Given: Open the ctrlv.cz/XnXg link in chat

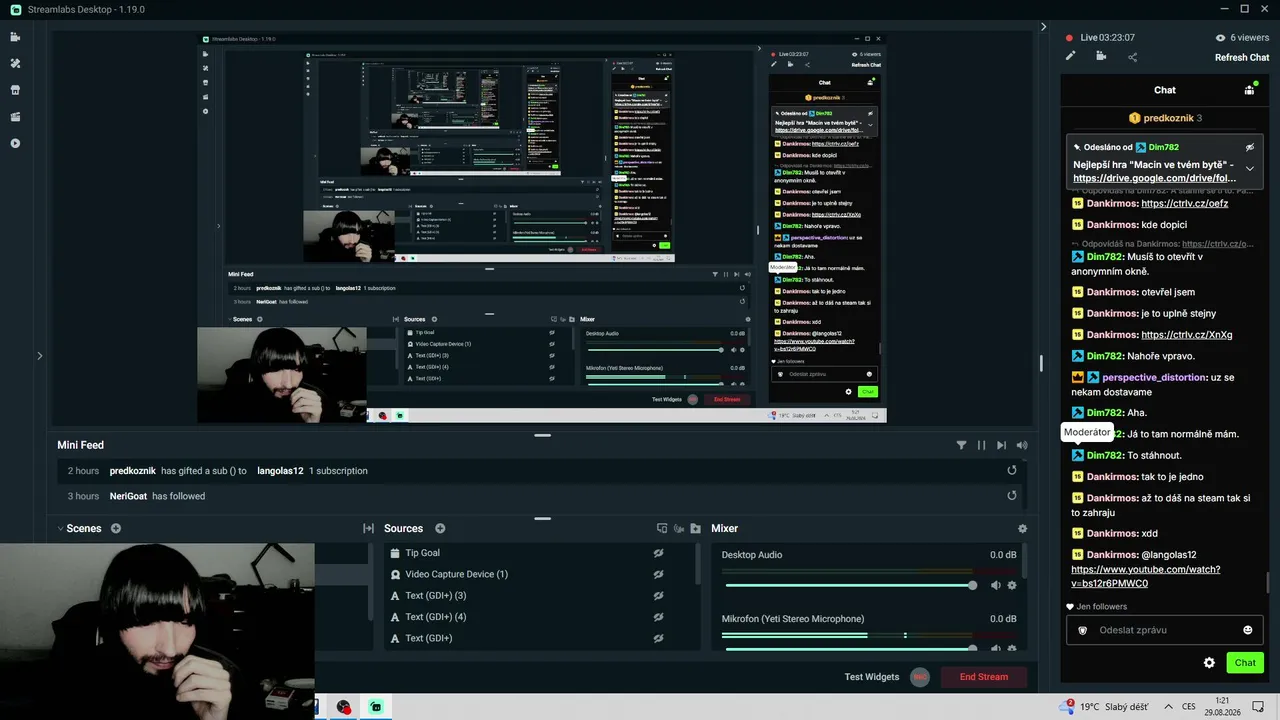Looking at the screenshot, I should pos(1187,335).
